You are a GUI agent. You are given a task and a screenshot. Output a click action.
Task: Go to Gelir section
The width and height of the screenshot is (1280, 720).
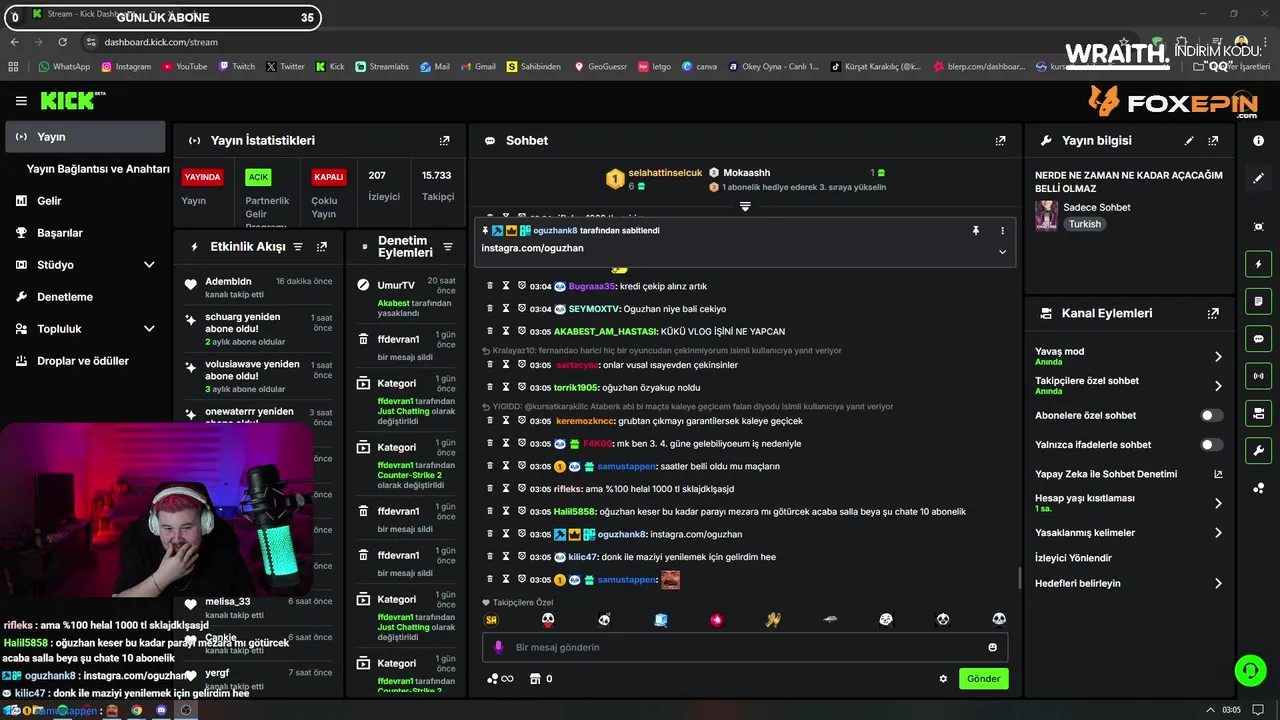click(x=86, y=201)
